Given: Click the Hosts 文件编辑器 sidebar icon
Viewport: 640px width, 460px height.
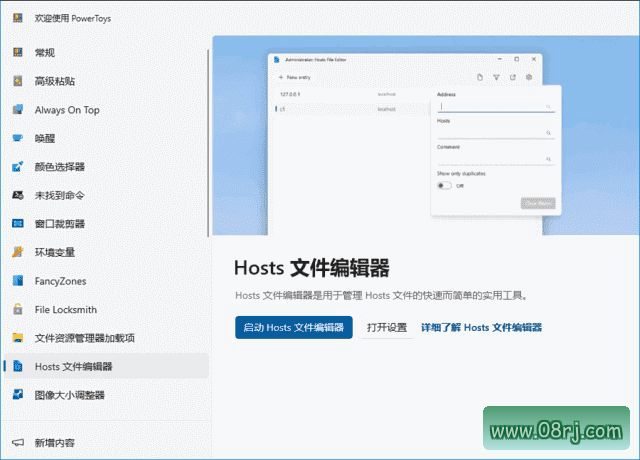Looking at the screenshot, I should coord(18,366).
